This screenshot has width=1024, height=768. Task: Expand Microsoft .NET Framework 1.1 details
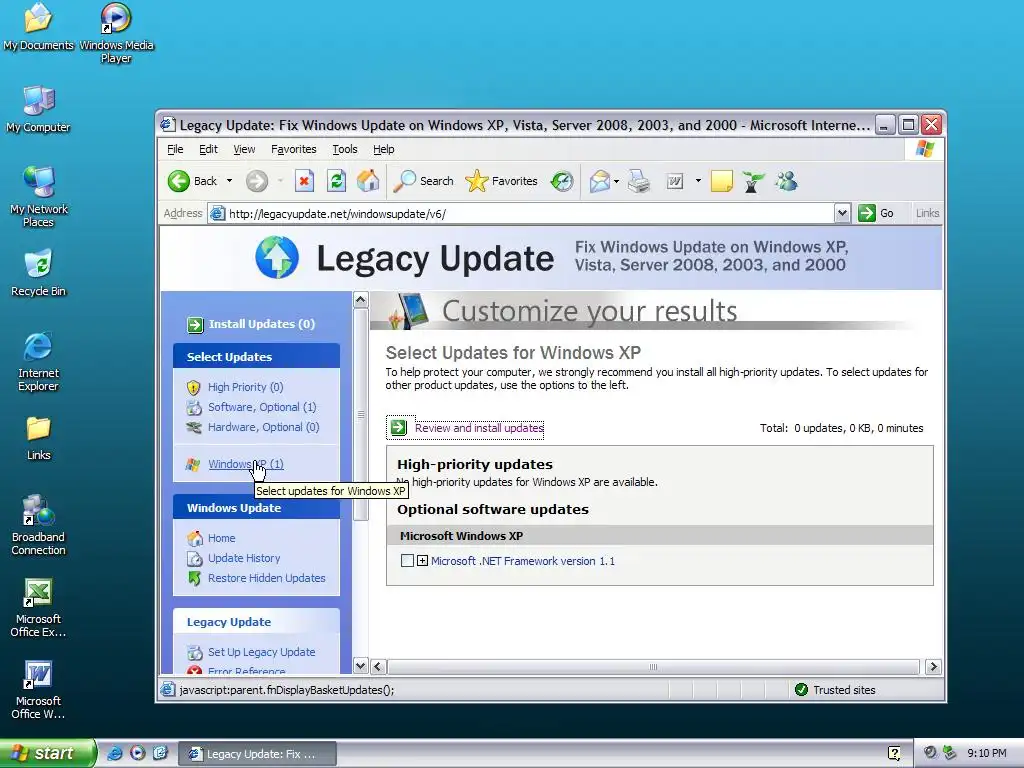coord(423,560)
